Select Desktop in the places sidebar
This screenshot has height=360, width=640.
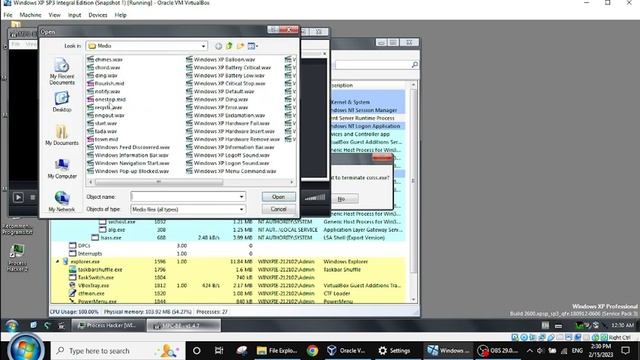[62, 101]
